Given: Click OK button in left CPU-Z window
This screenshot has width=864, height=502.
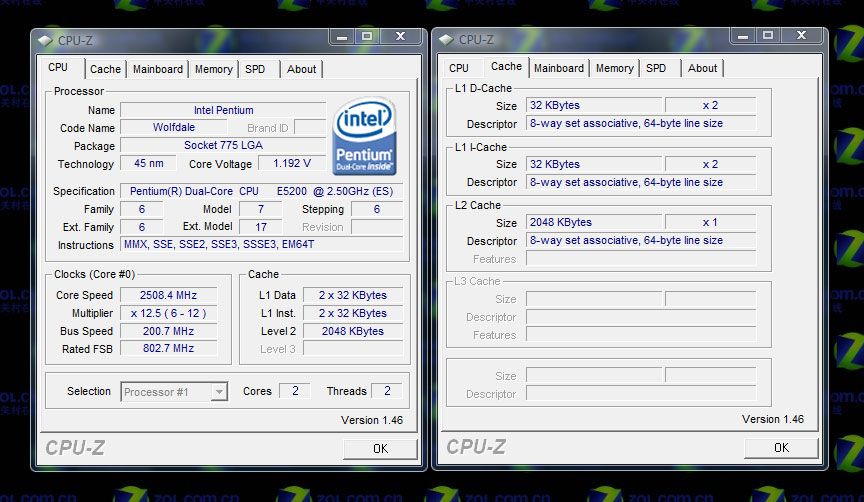Looking at the screenshot, I should (x=380, y=449).
